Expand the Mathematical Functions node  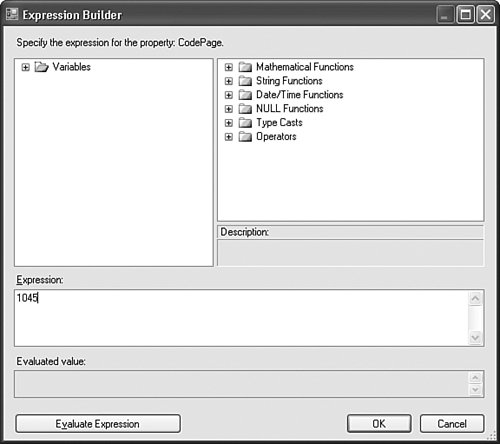(x=229, y=67)
